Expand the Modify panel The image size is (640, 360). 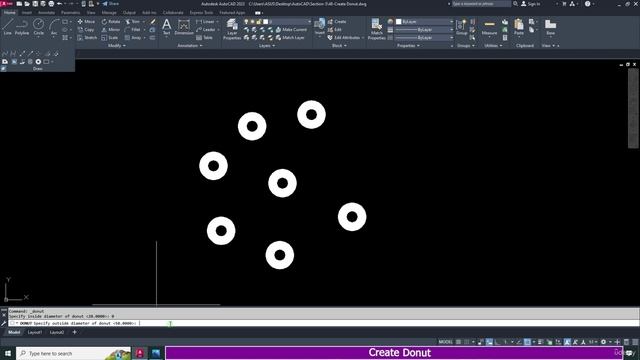[x=116, y=46]
